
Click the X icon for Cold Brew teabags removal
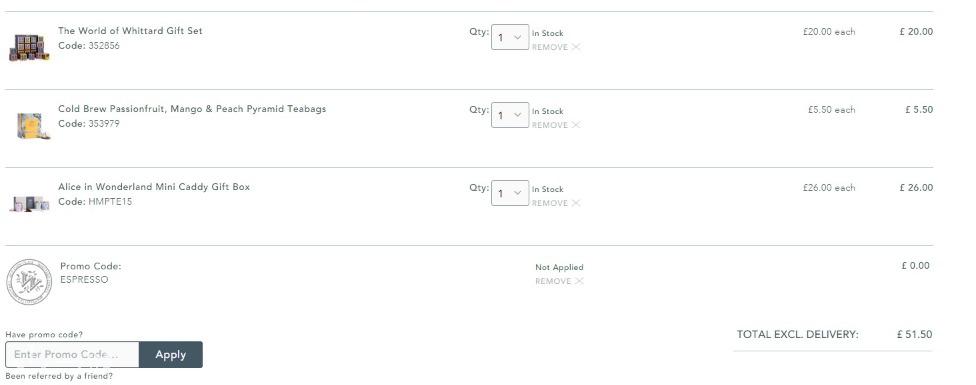(x=576, y=125)
